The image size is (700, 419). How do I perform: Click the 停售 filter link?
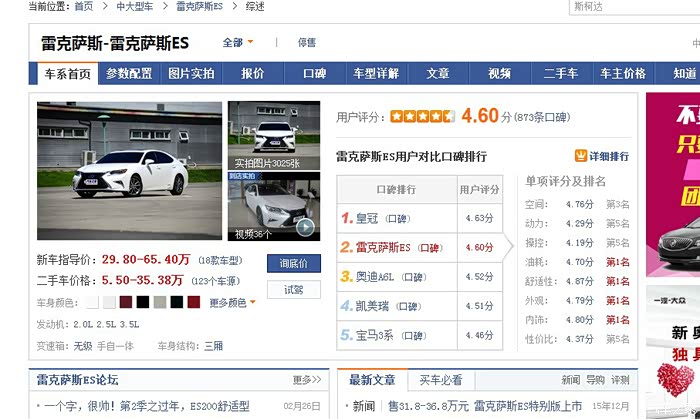tap(307, 42)
